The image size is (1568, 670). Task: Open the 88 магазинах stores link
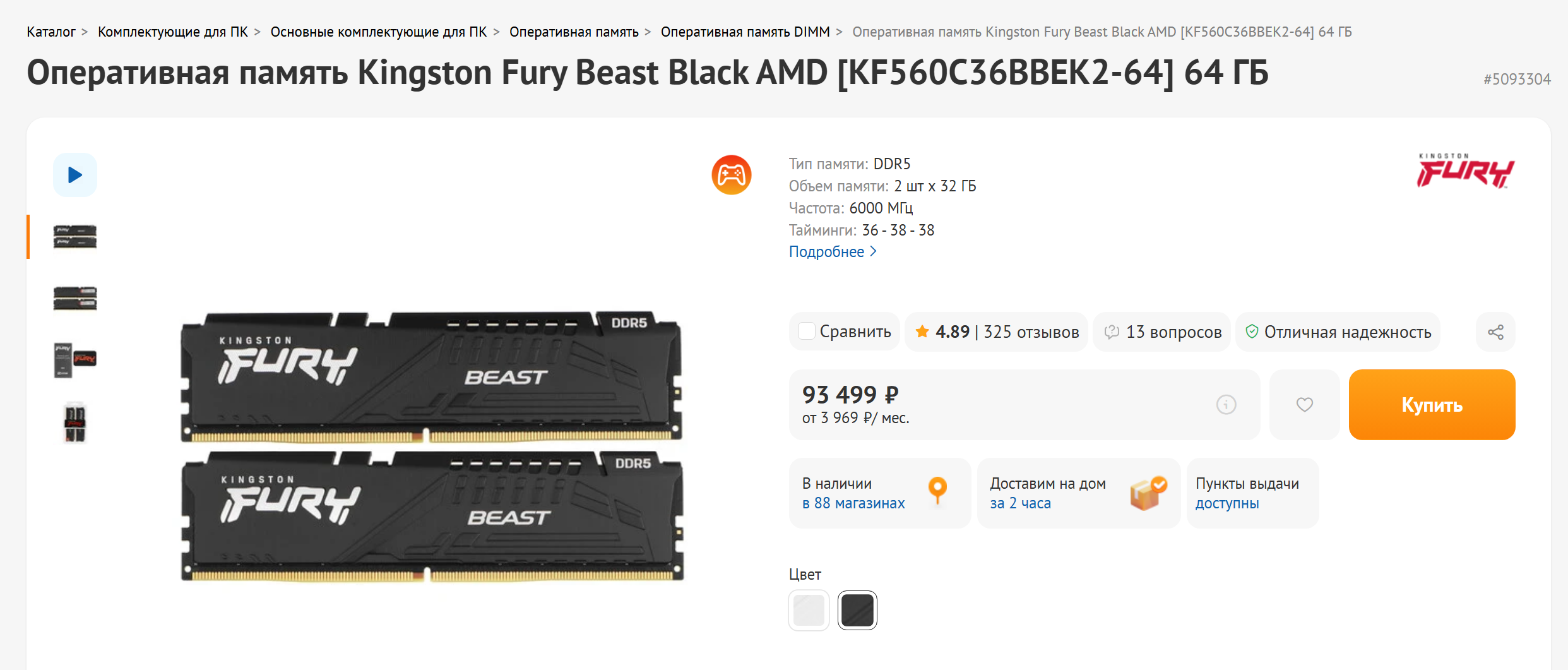(x=853, y=503)
